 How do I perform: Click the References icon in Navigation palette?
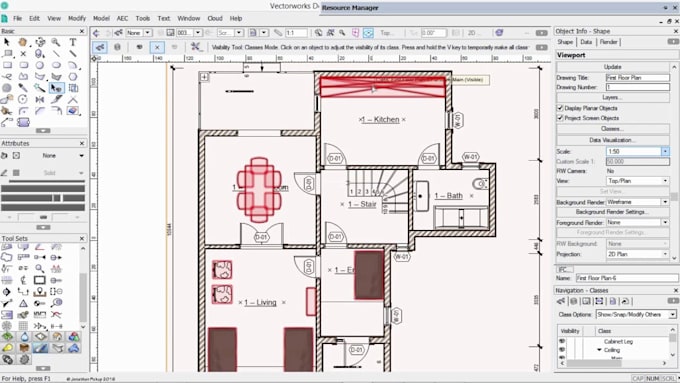(x=625, y=301)
